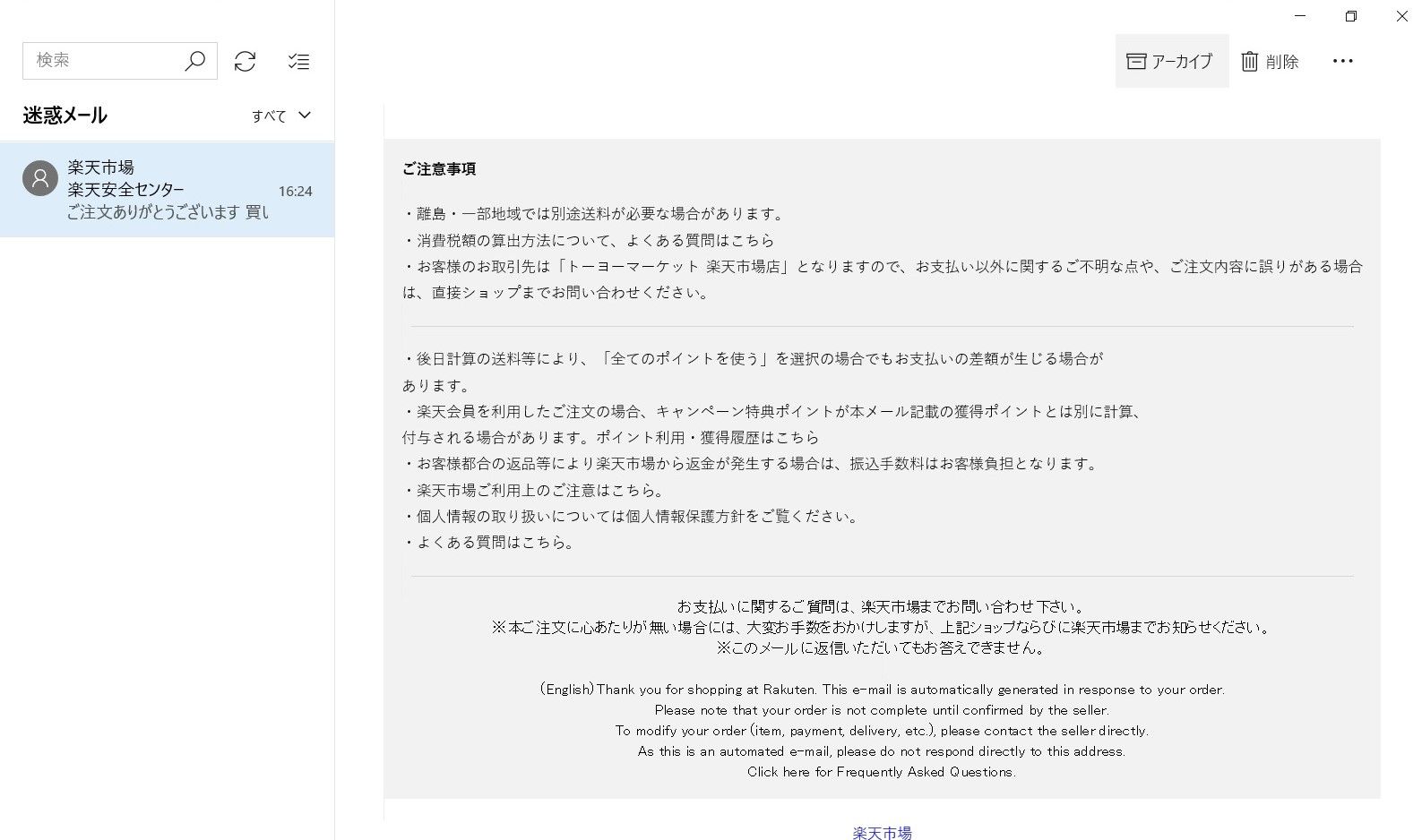
Task: Click the 楽天市場 link at bottom
Action: click(882, 832)
